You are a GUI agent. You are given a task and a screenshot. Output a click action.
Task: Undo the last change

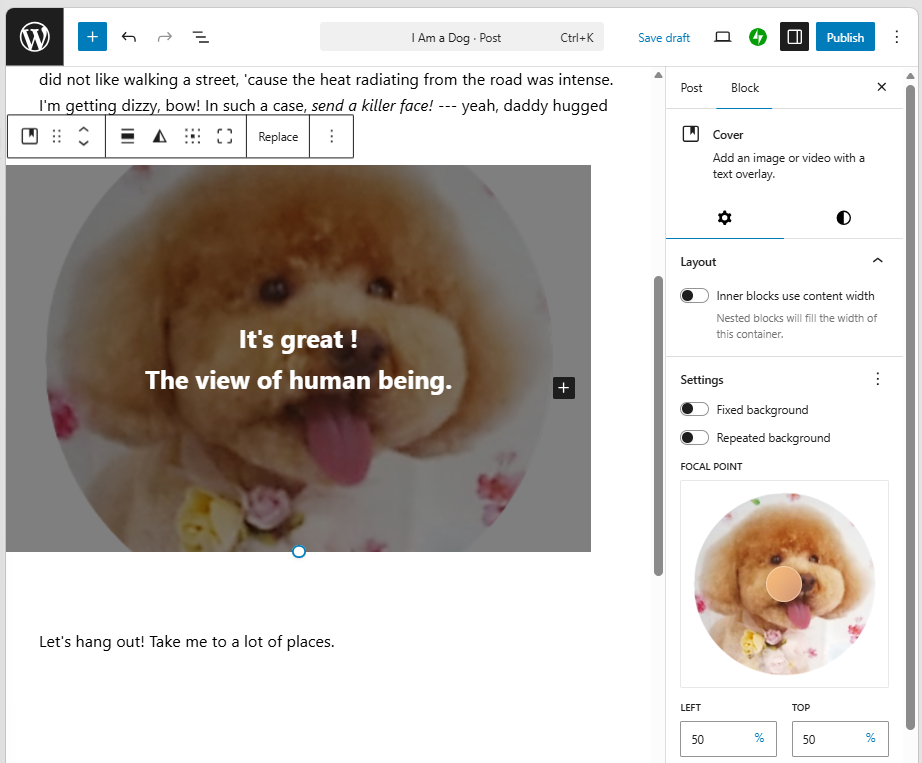coord(129,37)
